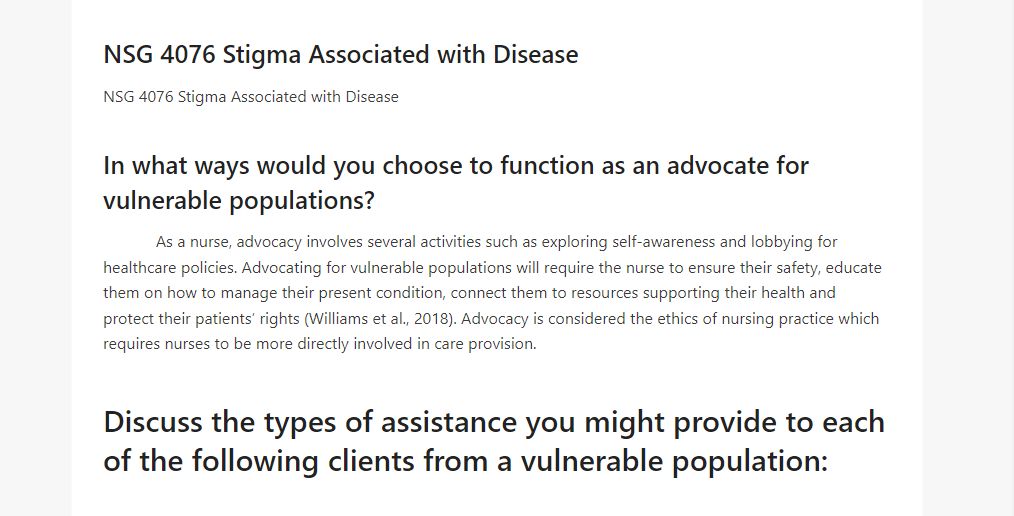Click the word "advocate" in the question heading
The image size is (1014, 516).
pyautogui.click(x=717, y=166)
